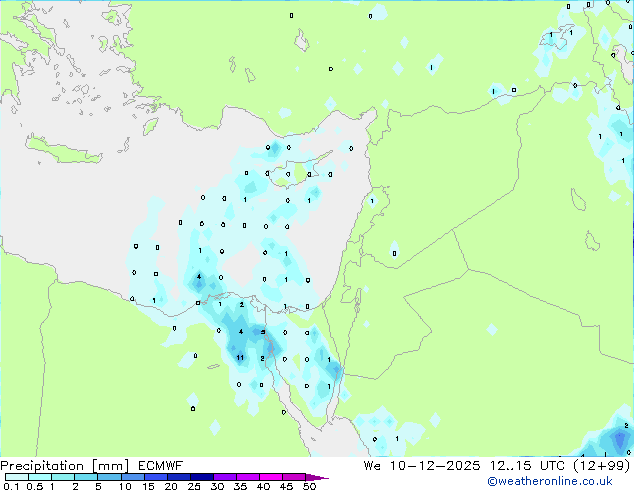Screen dimensions: 634x490
Task: Click the '12..15 UTC' time text
Action: coord(527,466)
